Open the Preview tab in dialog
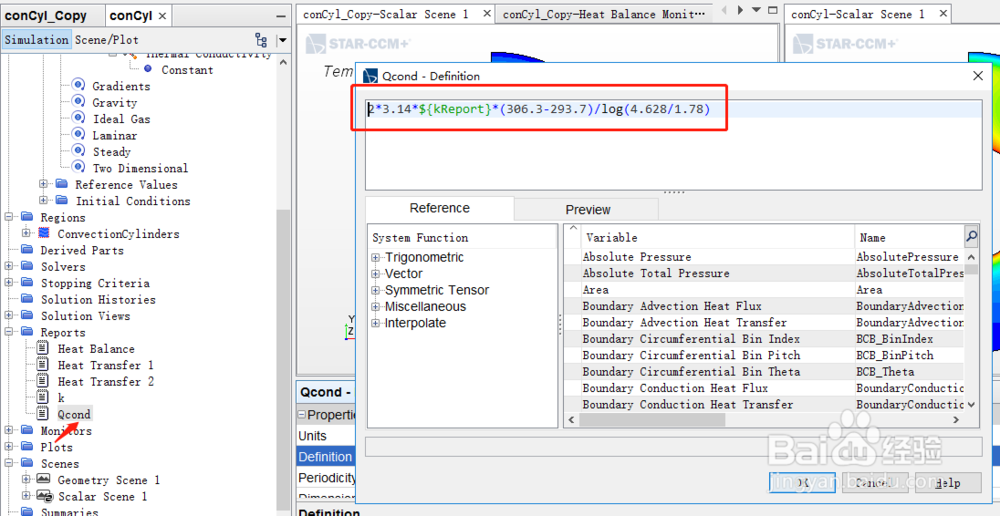 tap(587, 209)
